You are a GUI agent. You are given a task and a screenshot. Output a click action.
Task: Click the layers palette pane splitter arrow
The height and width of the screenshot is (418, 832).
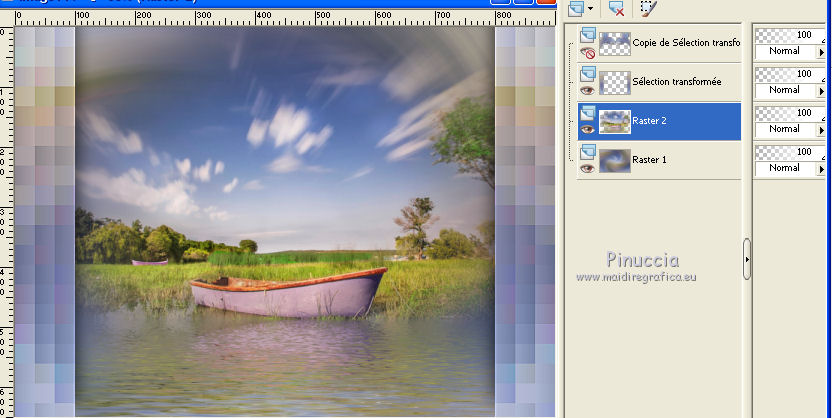coord(747,259)
